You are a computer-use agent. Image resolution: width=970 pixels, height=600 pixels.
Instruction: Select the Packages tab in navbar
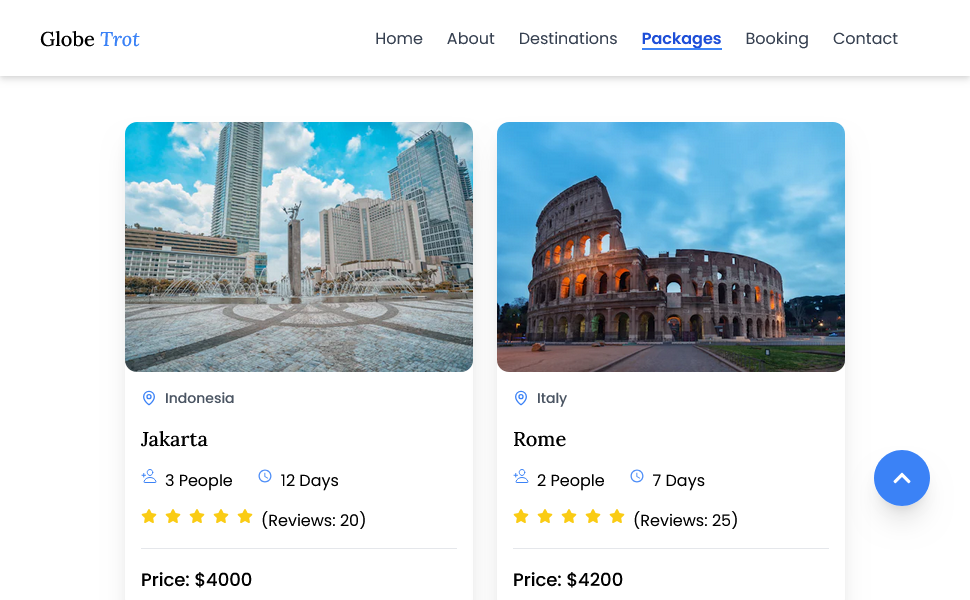(x=681, y=39)
